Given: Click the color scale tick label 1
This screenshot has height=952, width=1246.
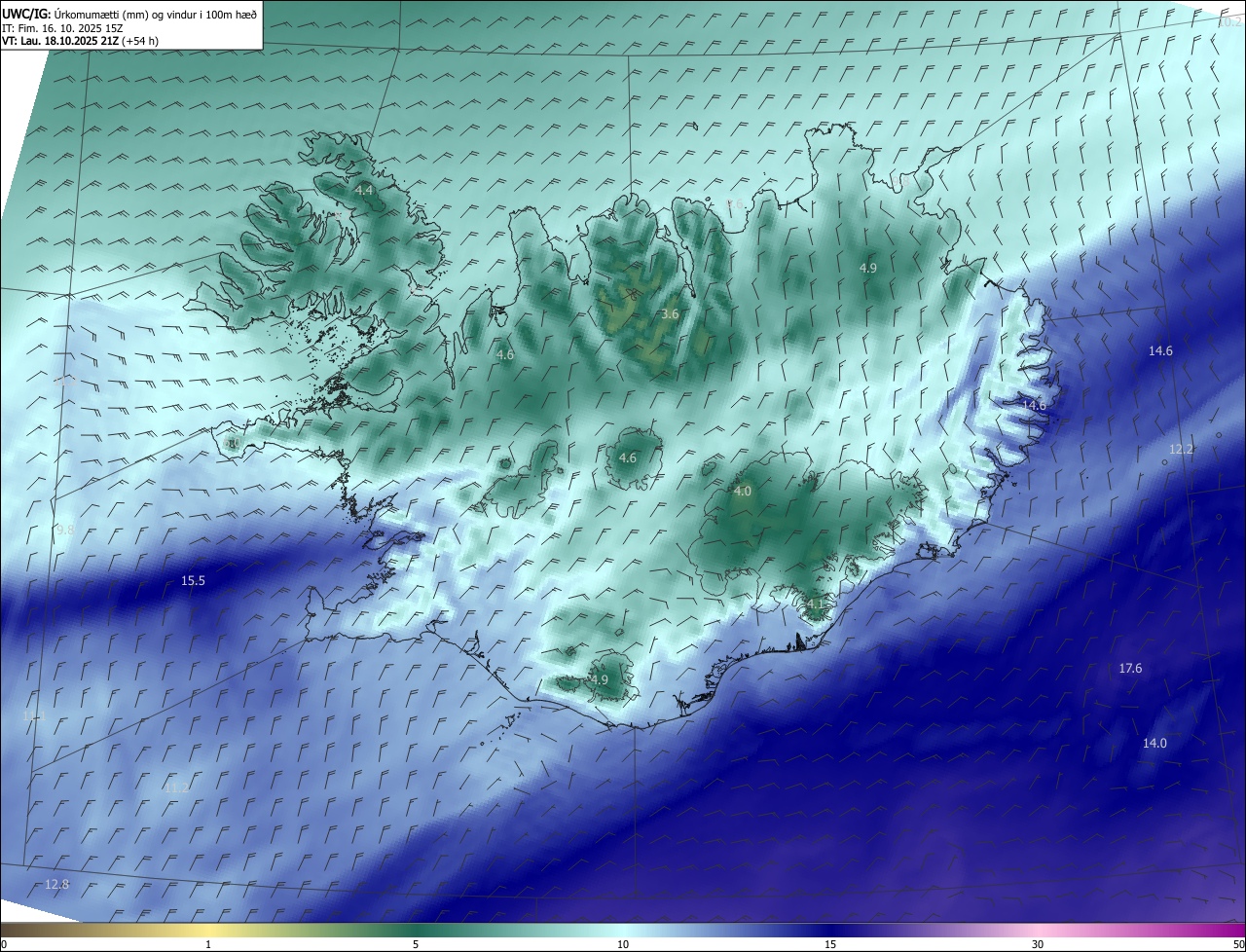Looking at the screenshot, I should coord(209,944).
